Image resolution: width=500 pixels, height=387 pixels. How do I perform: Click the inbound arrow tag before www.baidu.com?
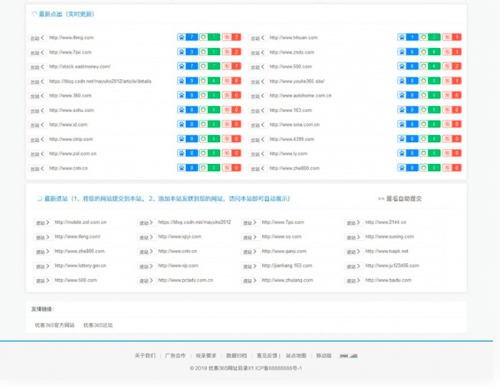pos(353,280)
